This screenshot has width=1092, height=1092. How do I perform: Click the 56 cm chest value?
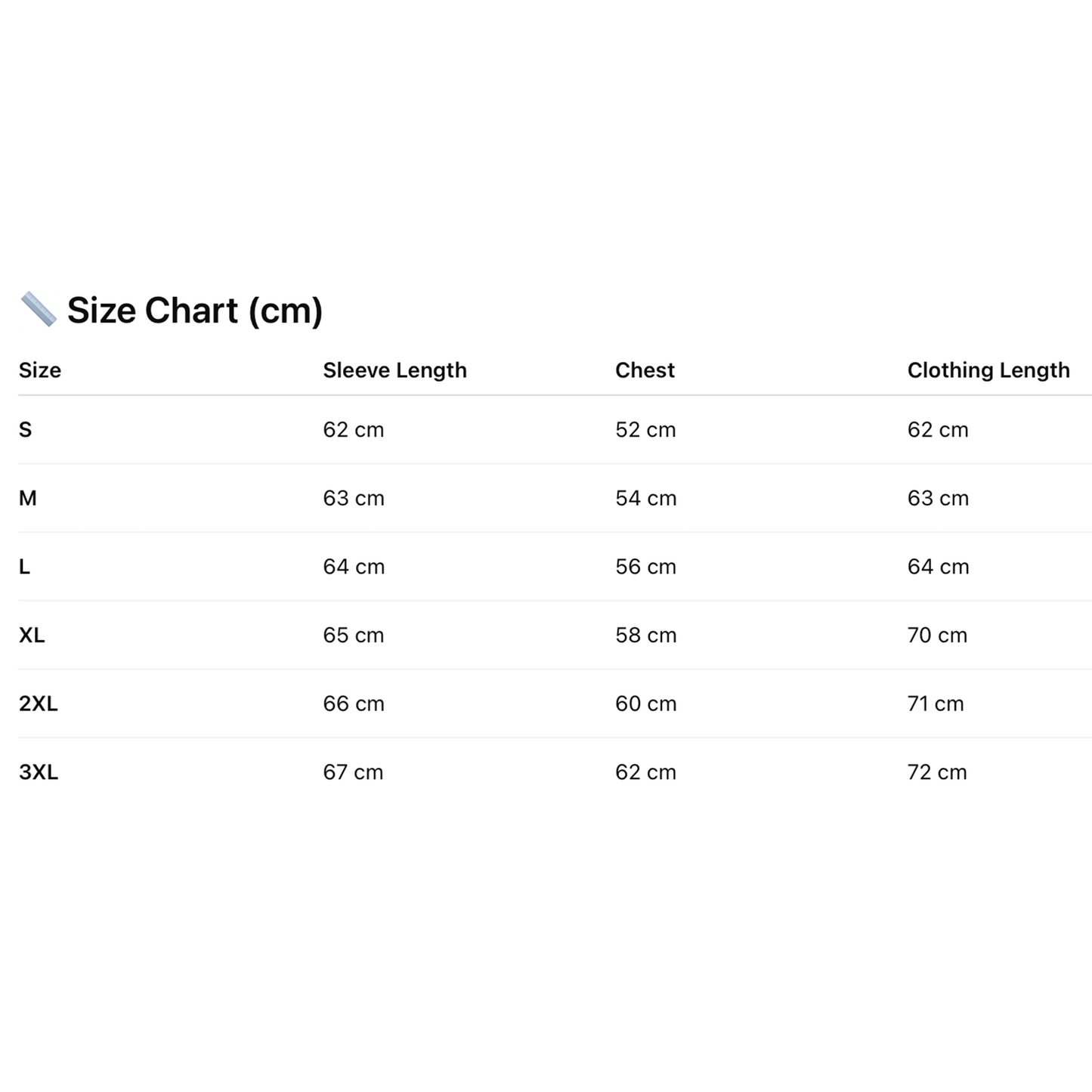[x=645, y=567]
